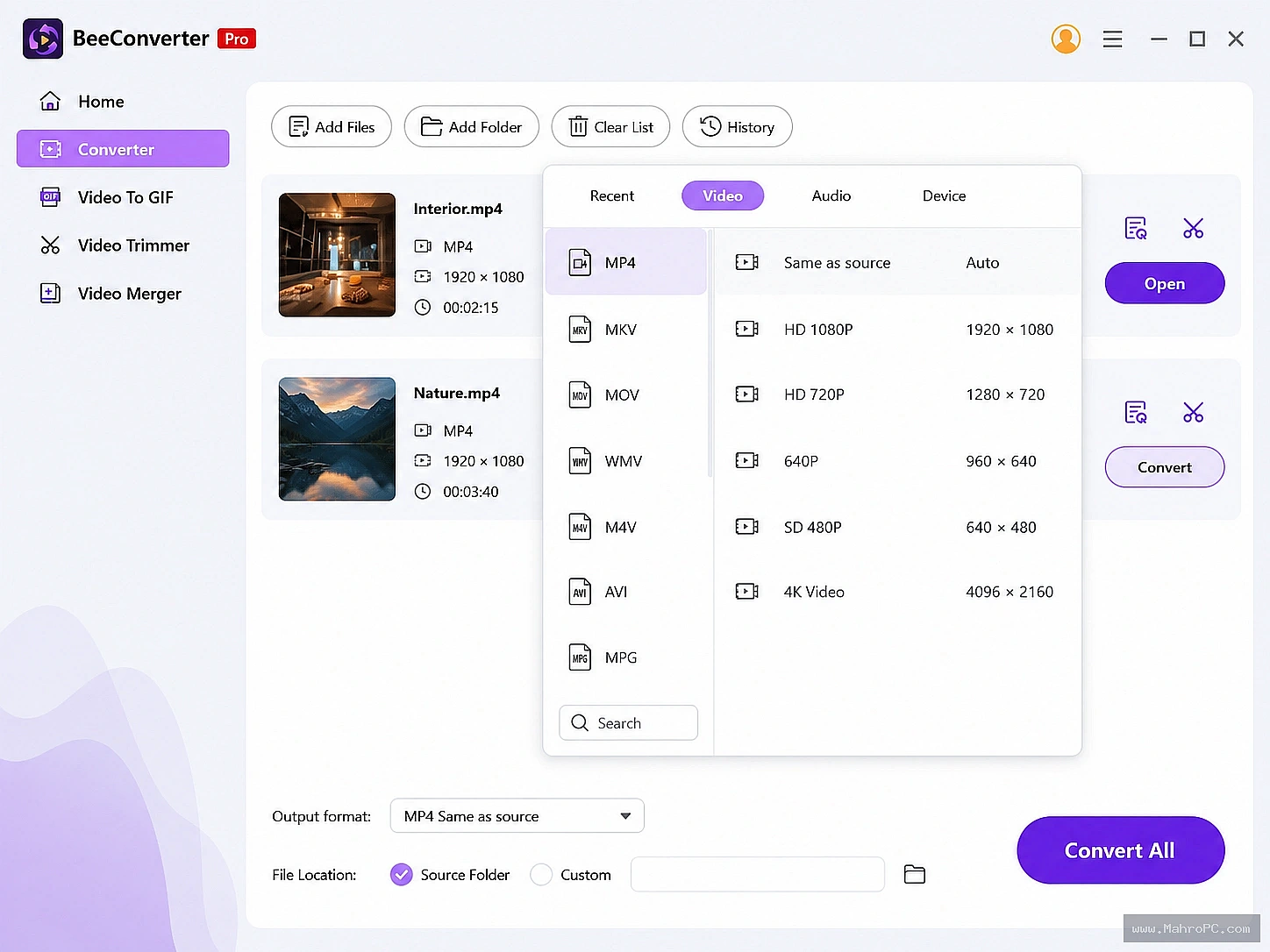Choose HD 1080P quality text
1270x952 pixels.
[818, 330]
